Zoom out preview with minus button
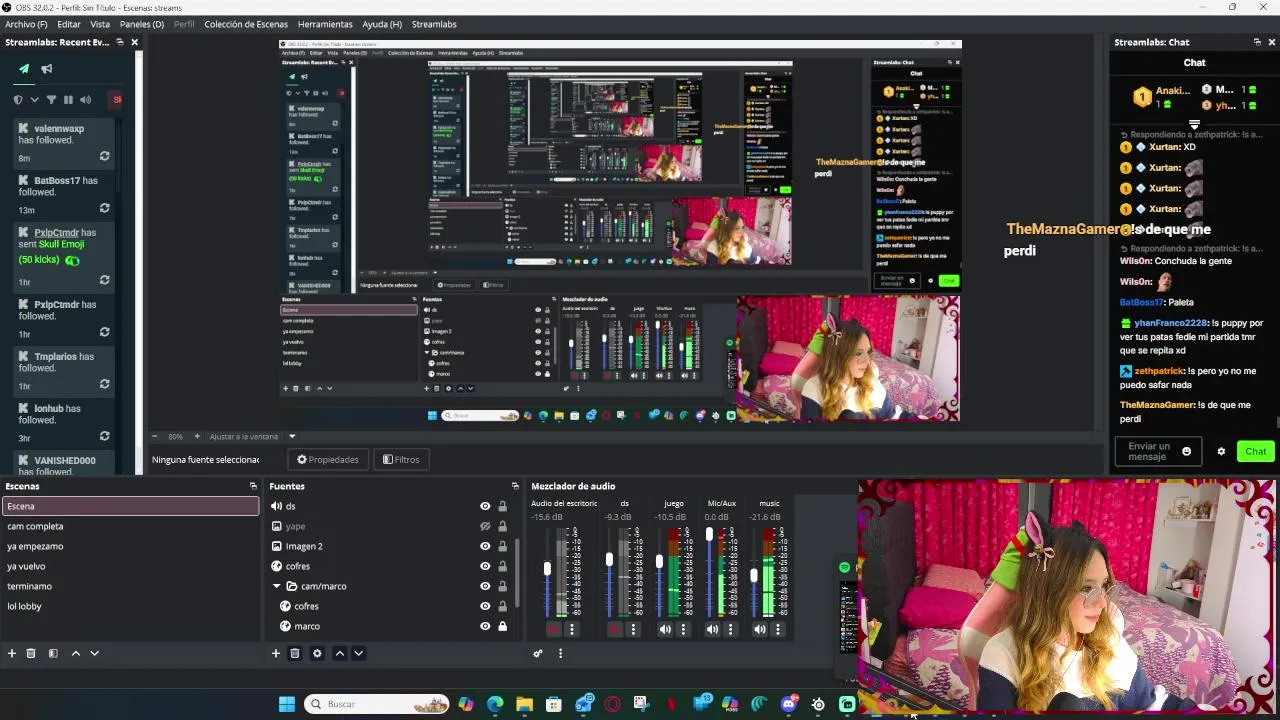 (x=155, y=436)
